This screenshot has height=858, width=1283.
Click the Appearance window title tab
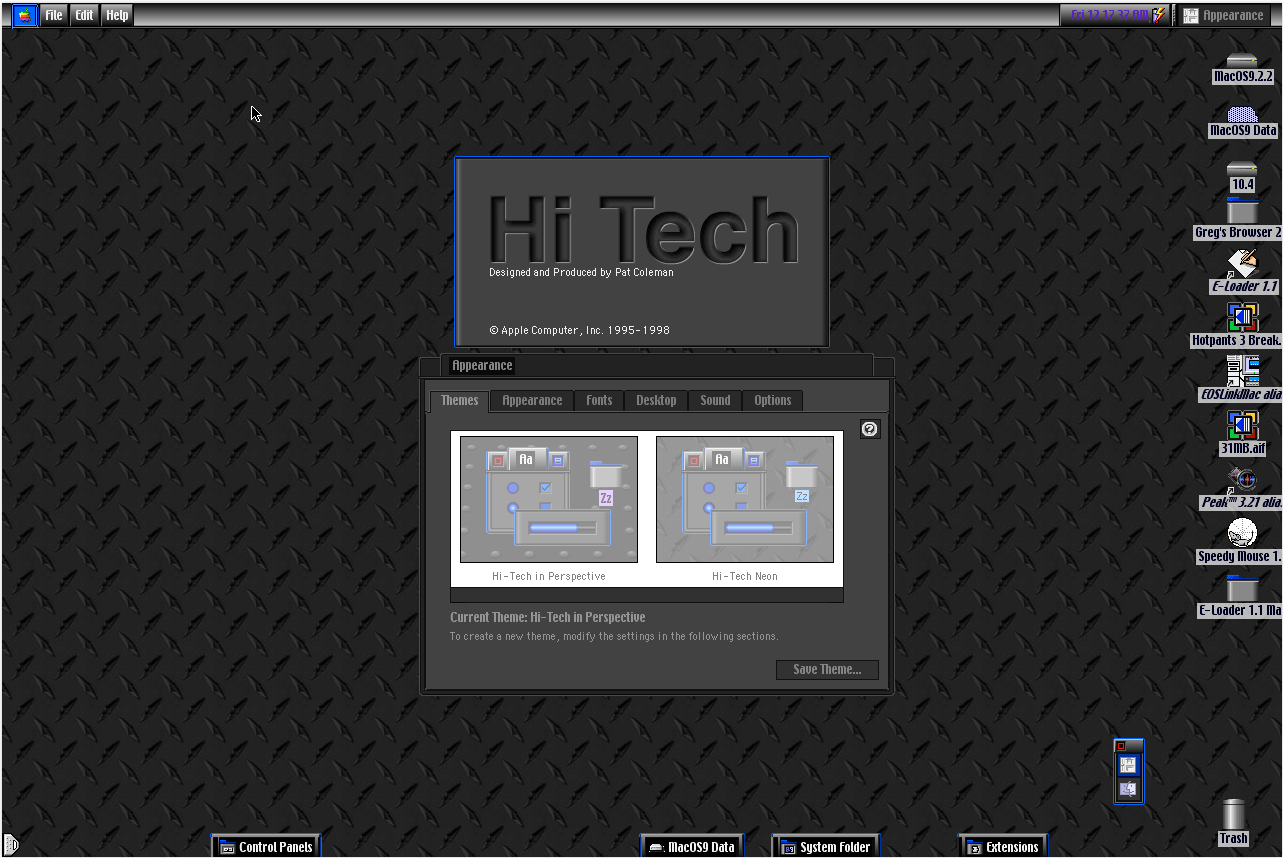482,365
